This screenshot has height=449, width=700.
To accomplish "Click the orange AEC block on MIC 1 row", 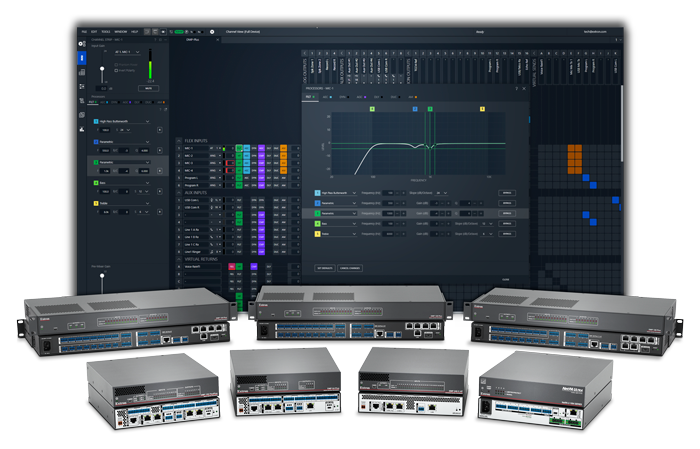I will coord(284,148).
